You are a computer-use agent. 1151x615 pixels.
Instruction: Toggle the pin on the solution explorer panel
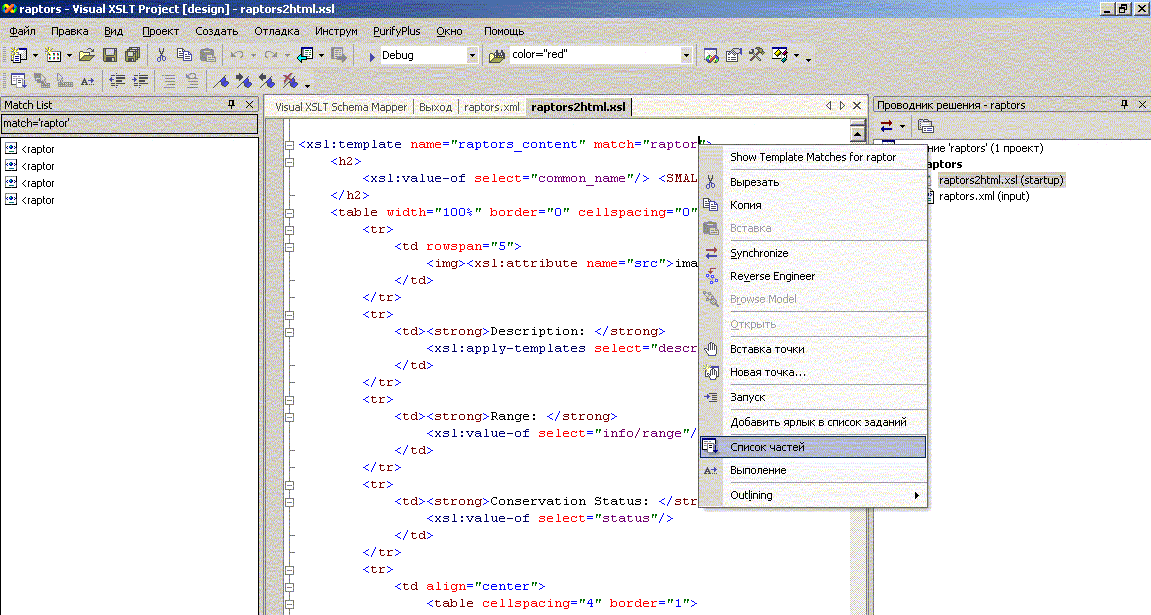[1124, 104]
